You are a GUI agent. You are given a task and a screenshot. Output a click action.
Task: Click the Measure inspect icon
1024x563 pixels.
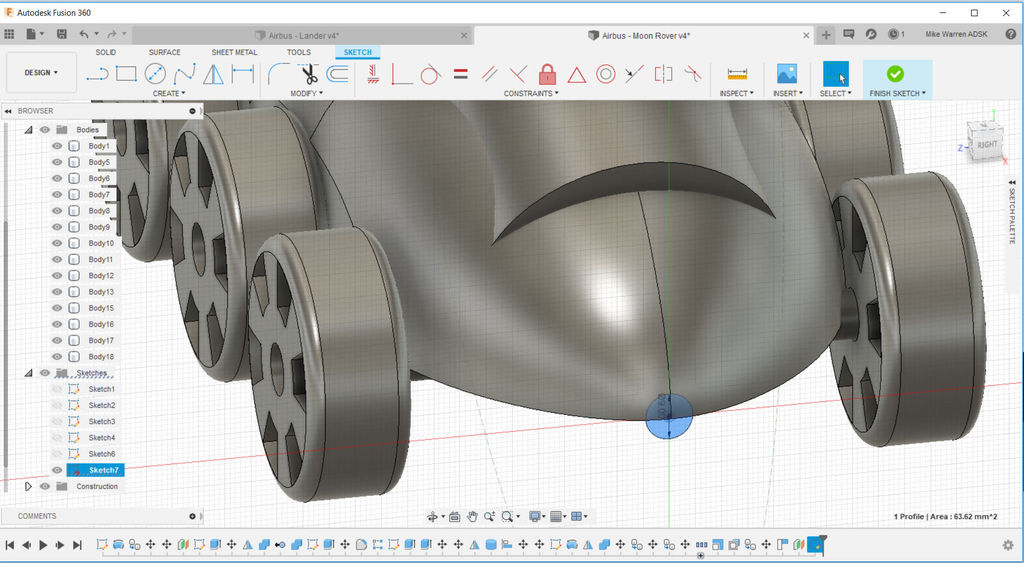coord(737,74)
